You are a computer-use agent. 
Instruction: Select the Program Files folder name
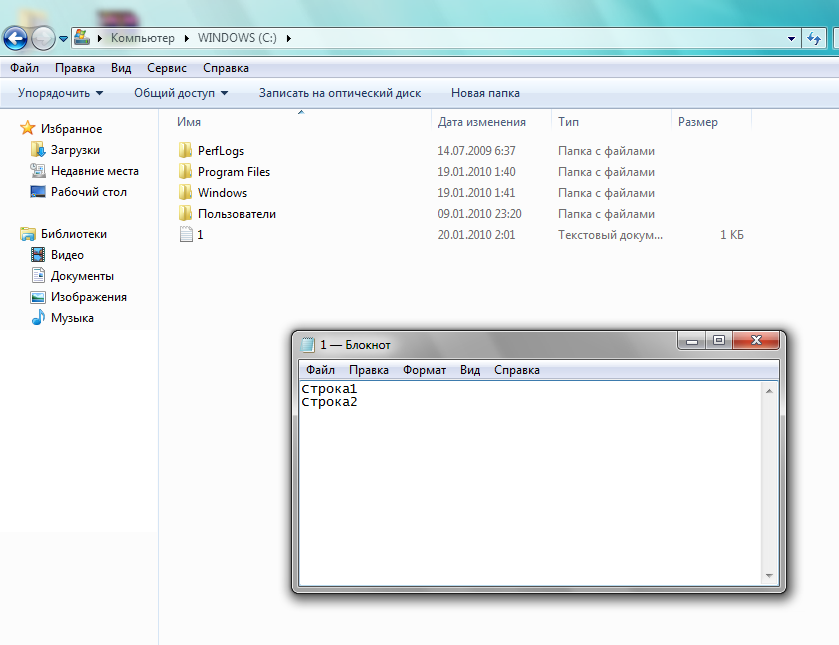[234, 172]
